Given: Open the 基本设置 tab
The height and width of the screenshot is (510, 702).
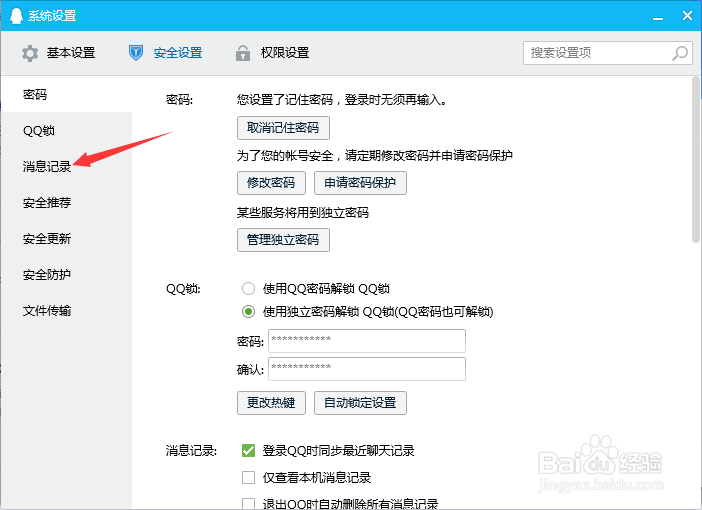Looking at the screenshot, I should (x=58, y=53).
